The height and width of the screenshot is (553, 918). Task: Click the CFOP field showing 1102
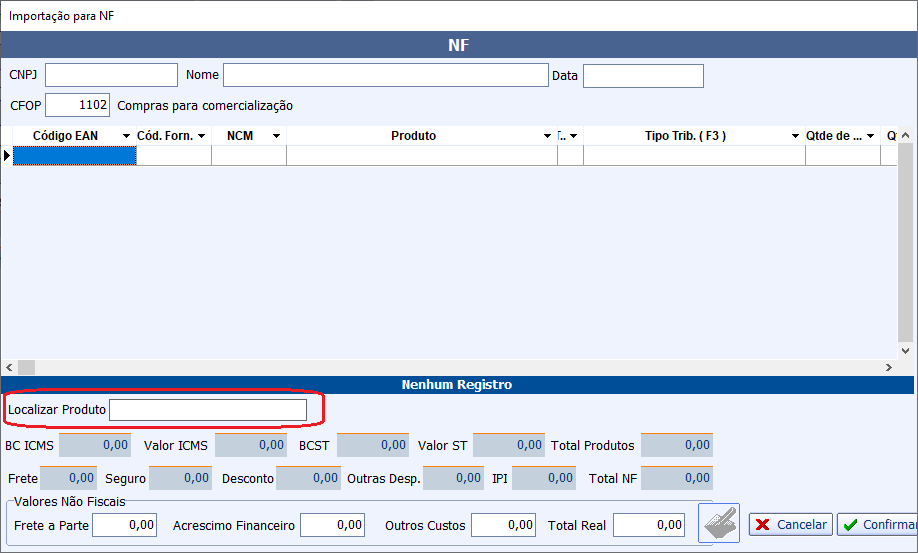coord(77,106)
